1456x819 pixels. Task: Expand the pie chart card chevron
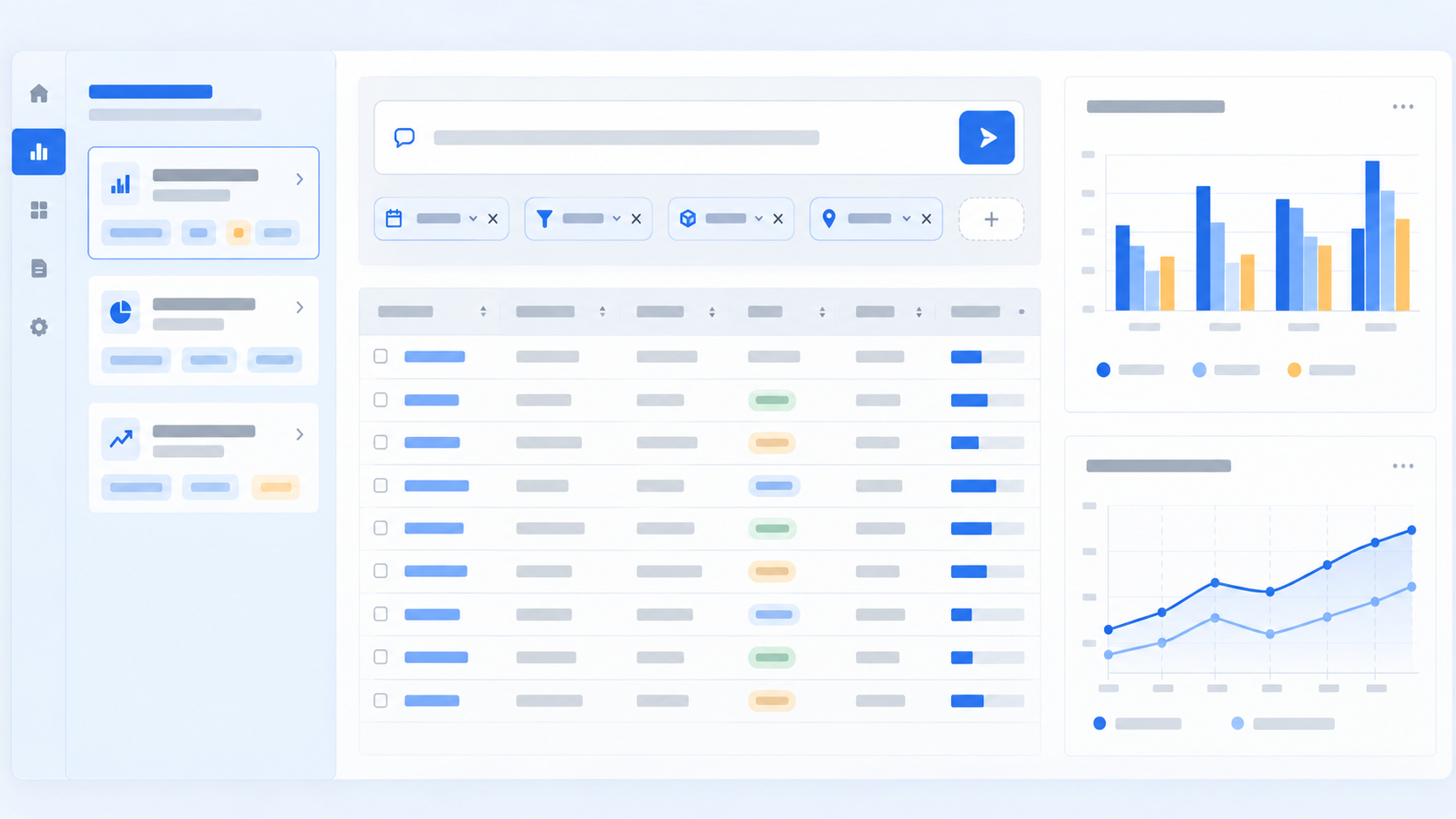pos(300,307)
